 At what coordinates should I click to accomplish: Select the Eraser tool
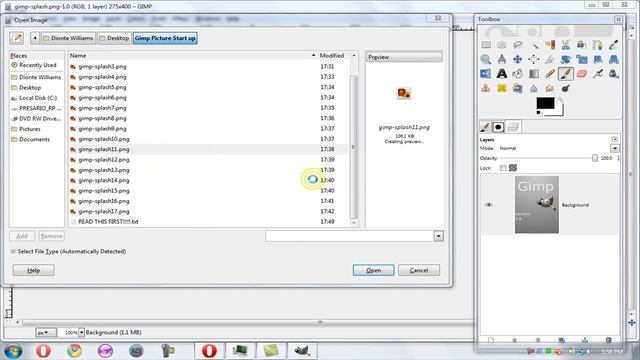point(582,74)
